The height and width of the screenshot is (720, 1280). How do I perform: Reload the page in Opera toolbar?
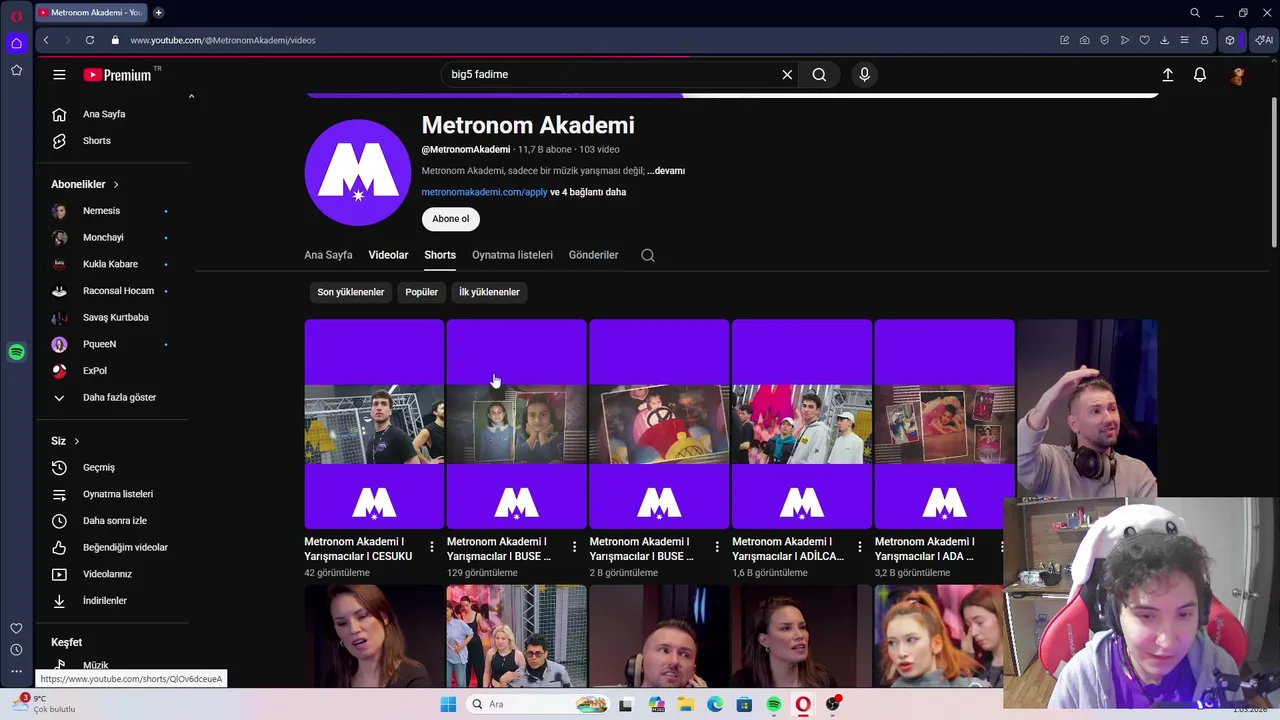[x=90, y=40]
